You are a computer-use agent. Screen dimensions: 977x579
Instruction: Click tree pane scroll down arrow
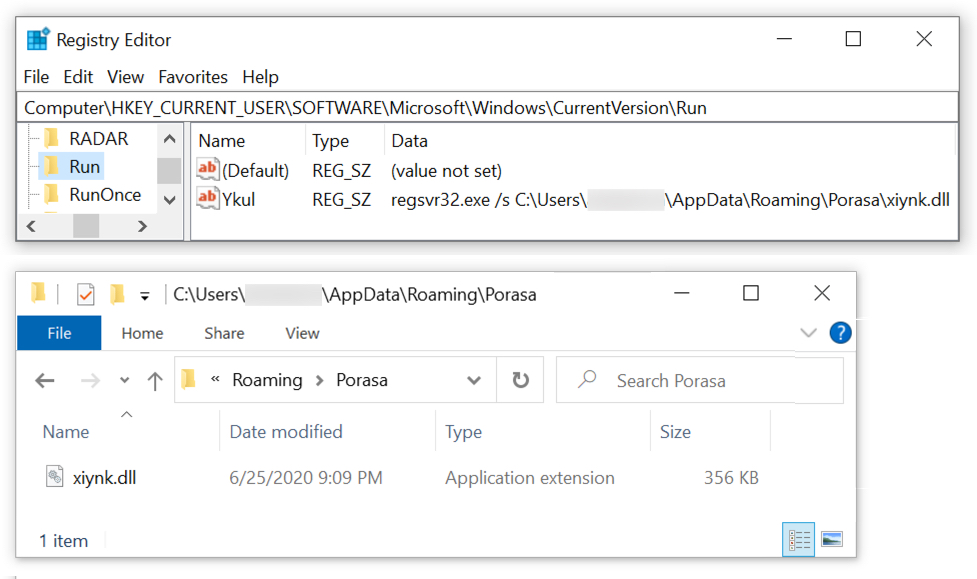point(169,200)
